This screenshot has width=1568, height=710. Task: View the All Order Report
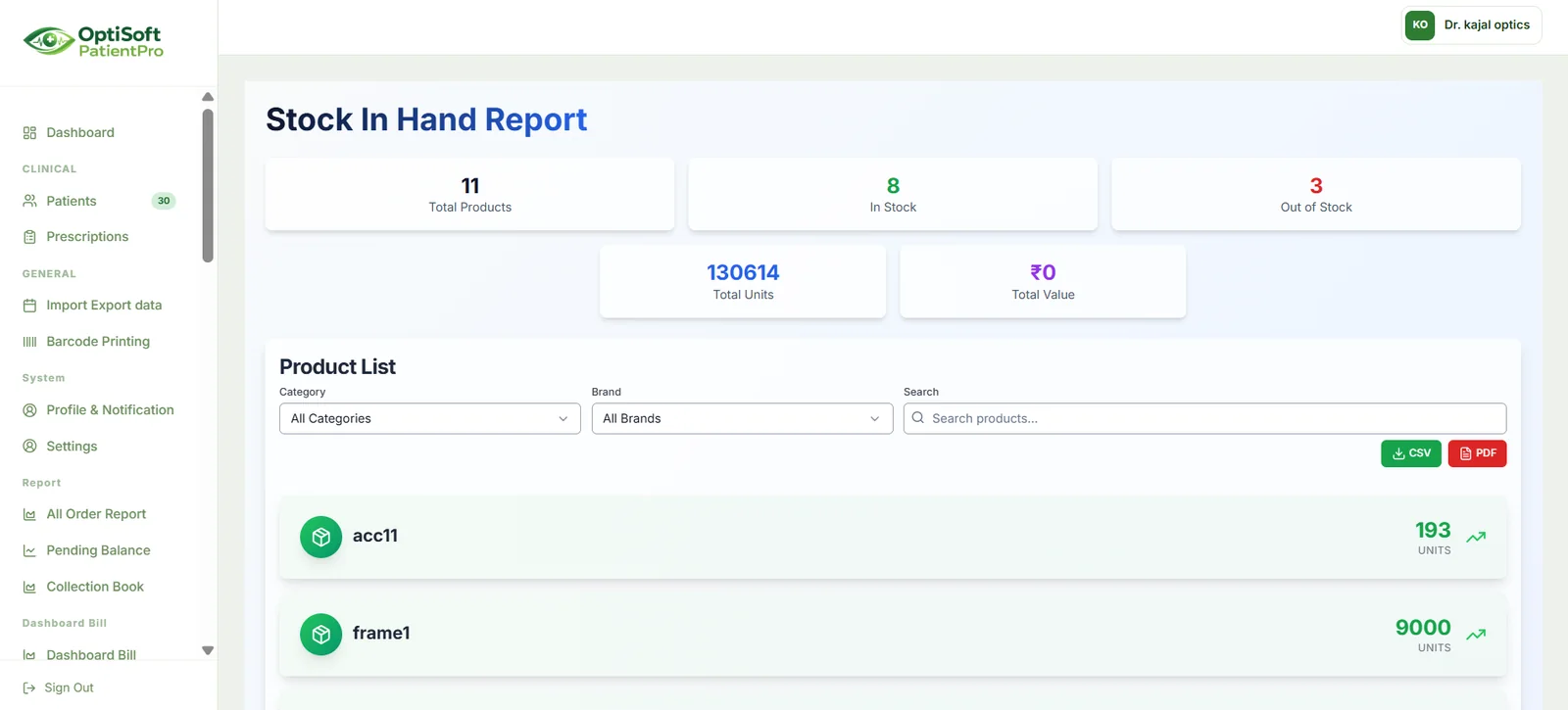[x=96, y=514]
